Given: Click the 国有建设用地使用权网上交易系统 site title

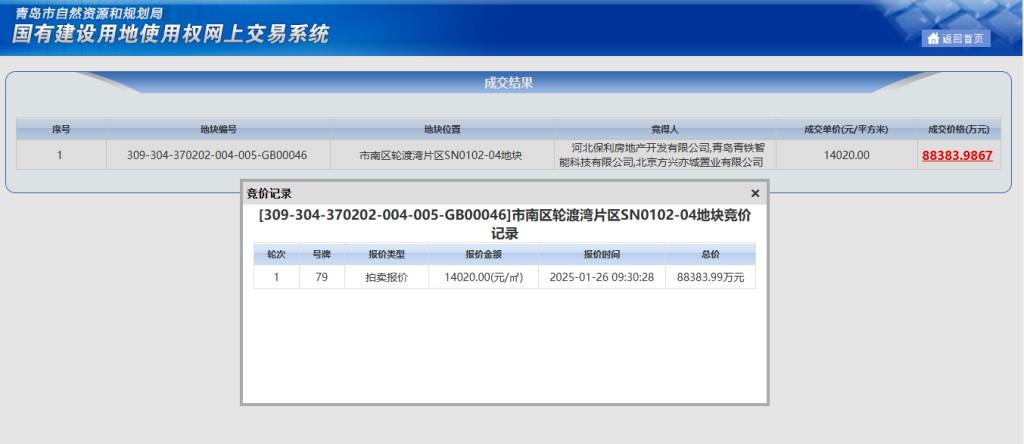Looking at the screenshot, I should click(x=170, y=34).
